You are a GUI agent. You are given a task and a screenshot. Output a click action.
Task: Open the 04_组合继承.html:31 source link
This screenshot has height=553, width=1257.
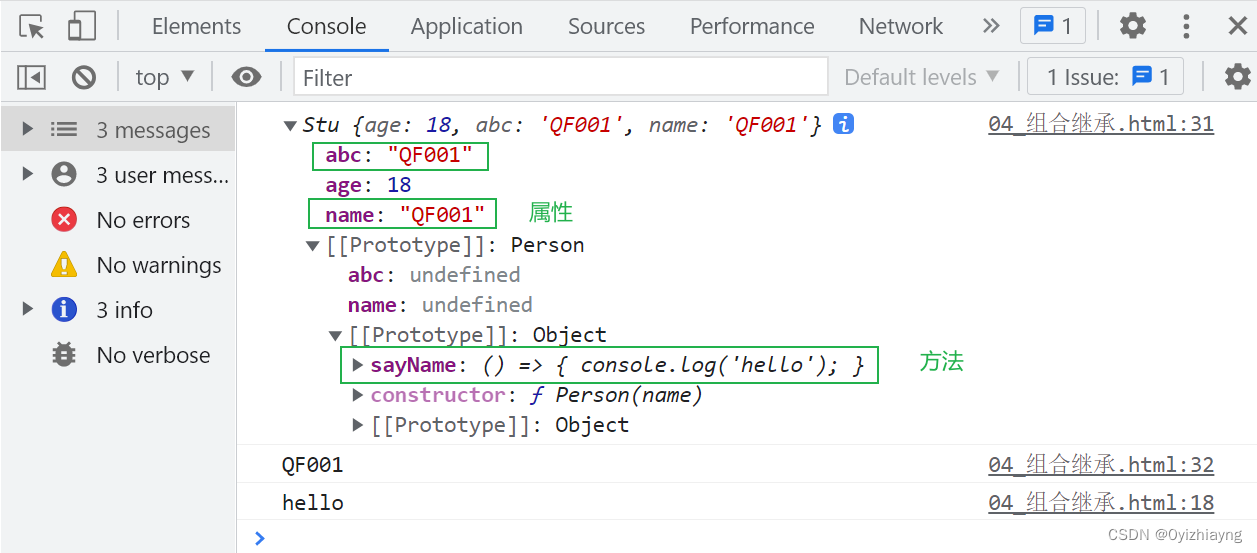1100,124
